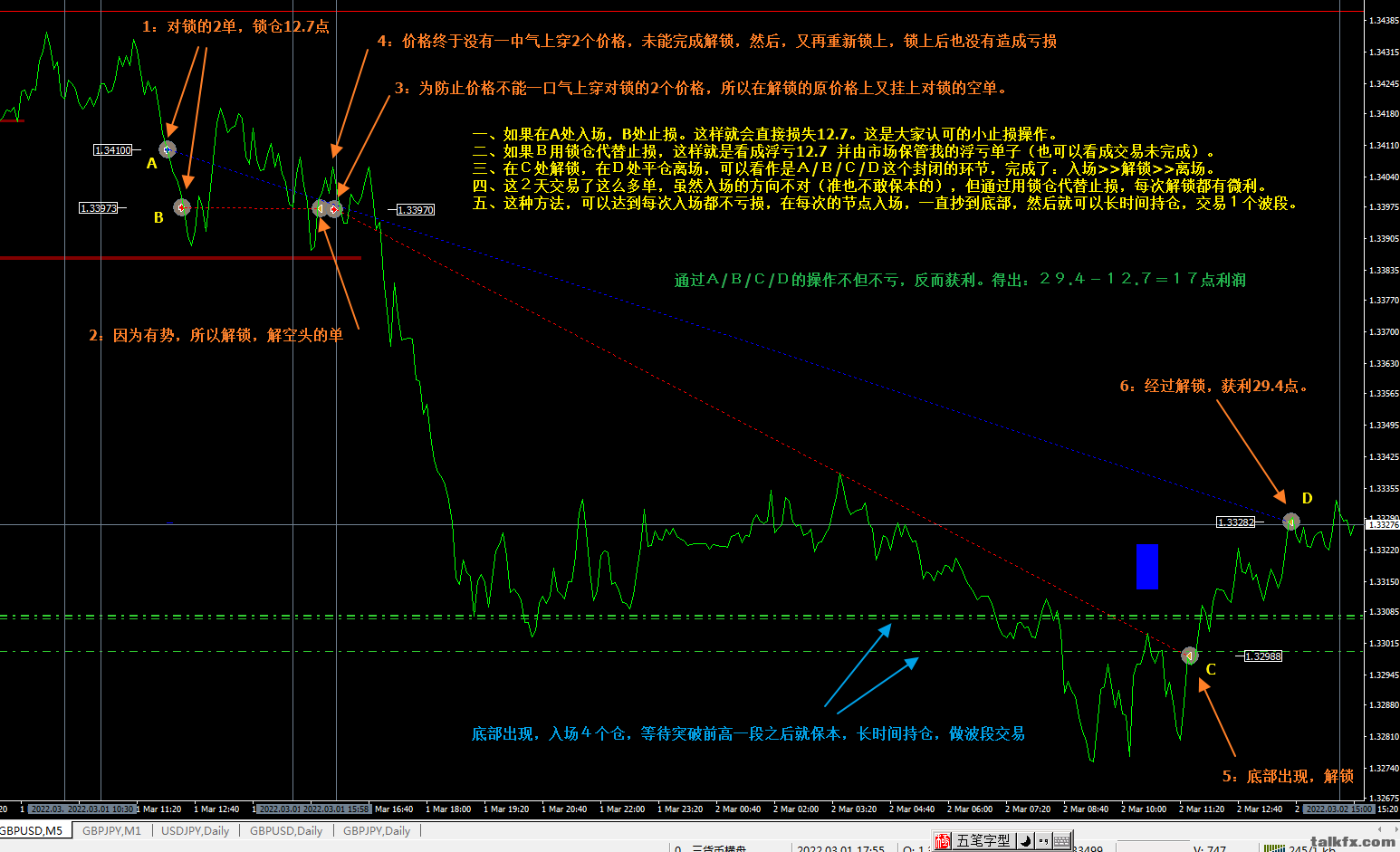Select the thick dark red horizontal line
This screenshot has width=1400, height=852.
(180, 258)
